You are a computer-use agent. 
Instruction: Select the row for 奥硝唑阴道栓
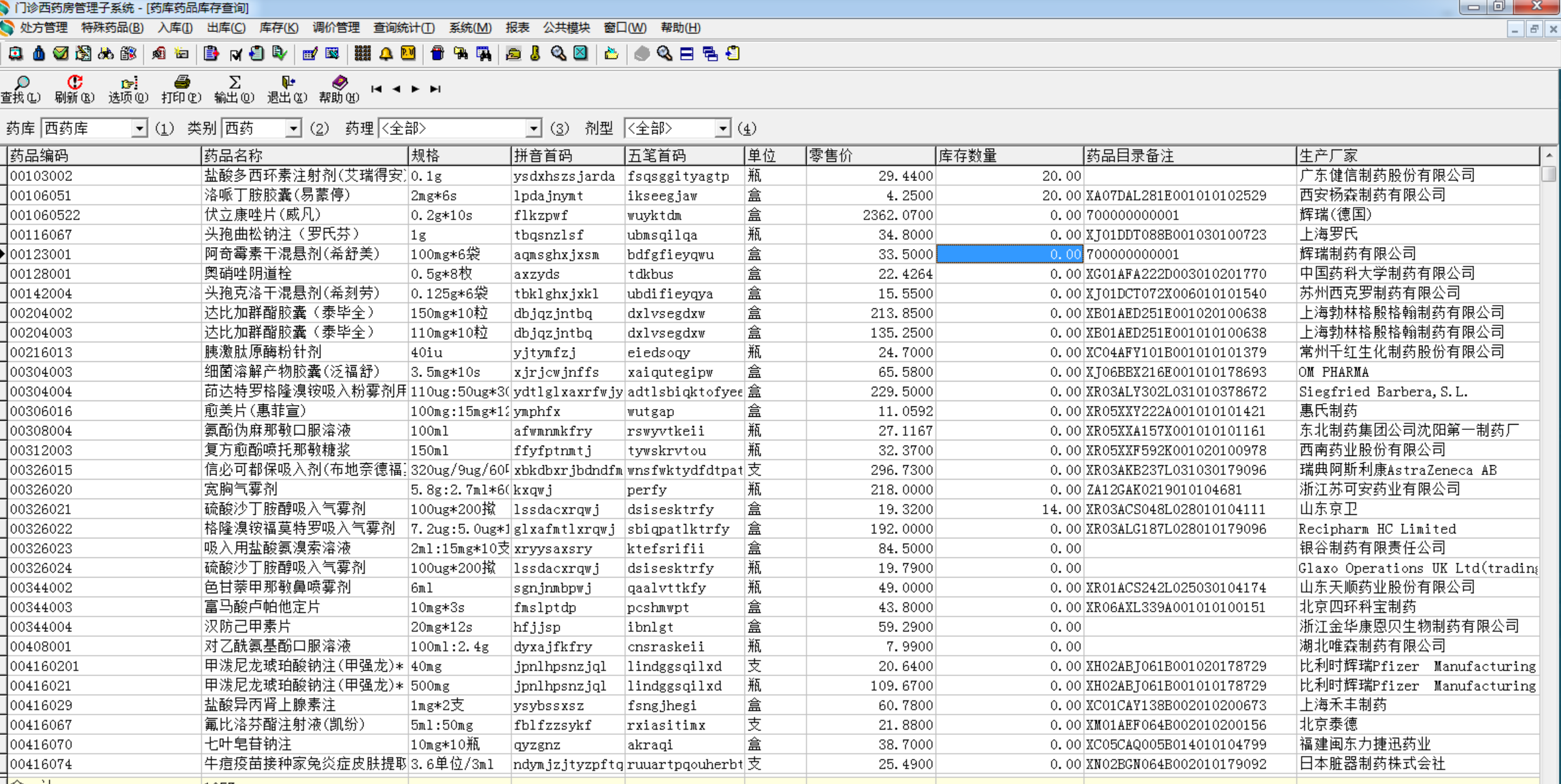(x=248, y=274)
